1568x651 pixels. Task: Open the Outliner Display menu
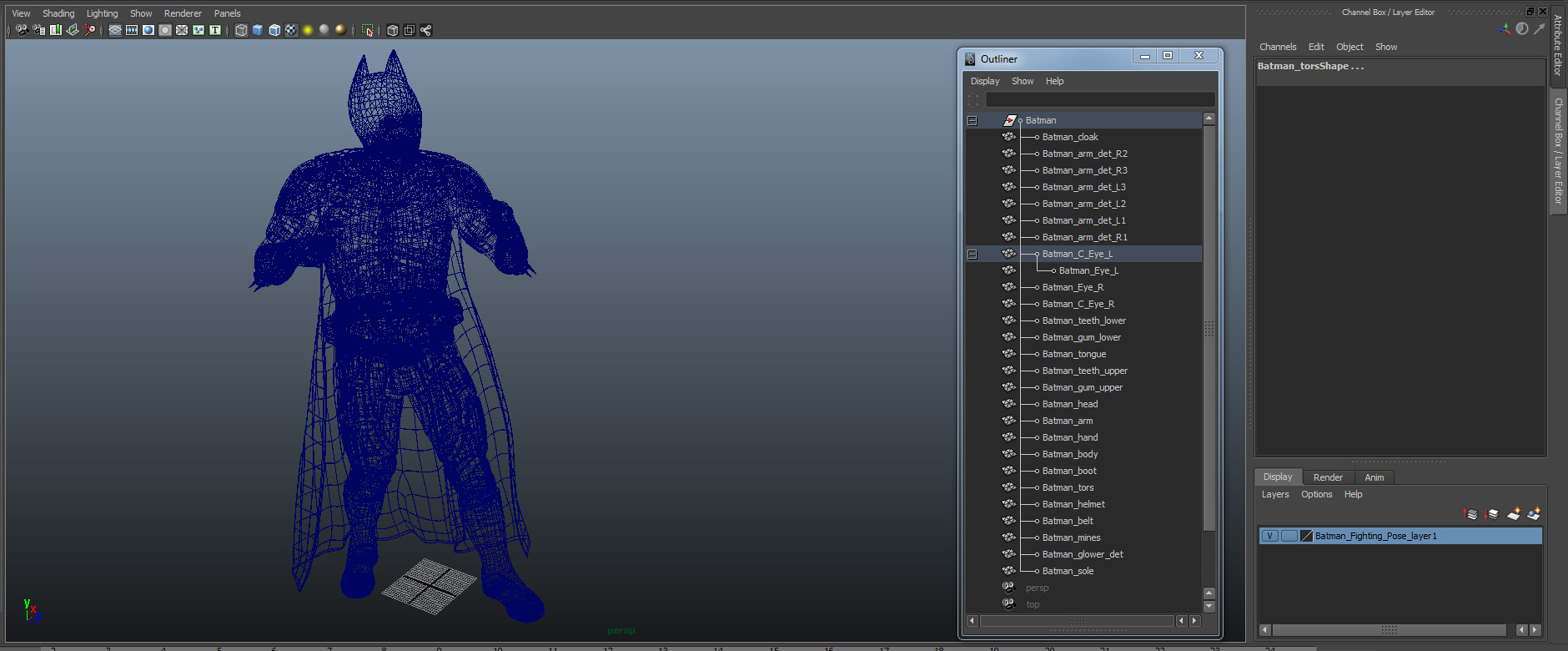pos(985,81)
